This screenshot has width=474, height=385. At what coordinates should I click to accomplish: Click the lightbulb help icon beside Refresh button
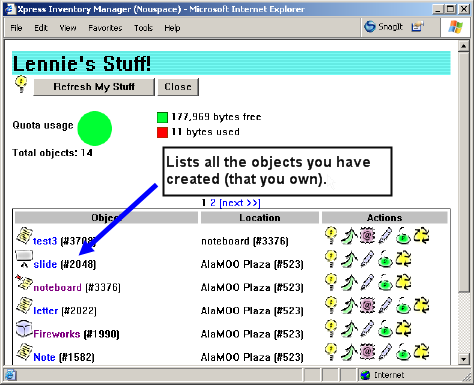(x=21, y=84)
